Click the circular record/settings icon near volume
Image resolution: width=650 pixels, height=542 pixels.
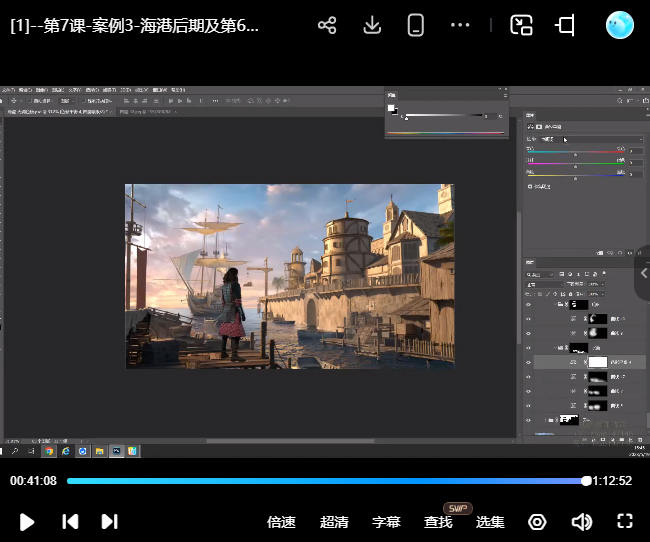tap(538, 522)
